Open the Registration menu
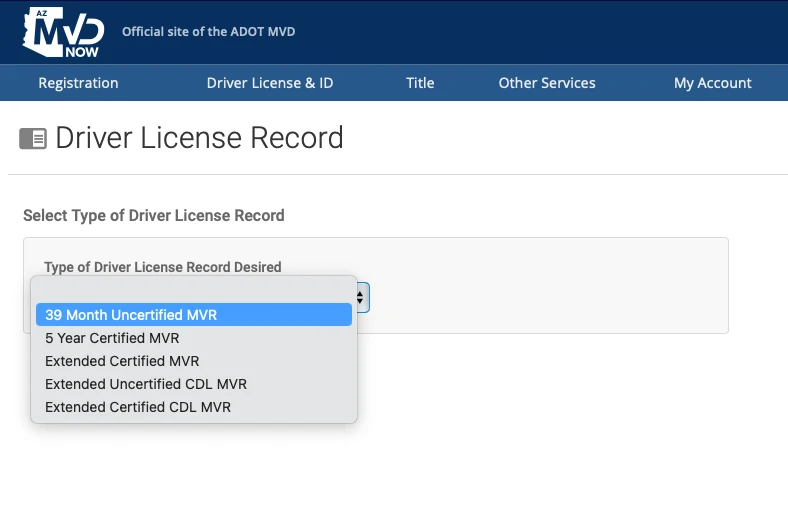788x530 pixels. pyautogui.click(x=78, y=83)
